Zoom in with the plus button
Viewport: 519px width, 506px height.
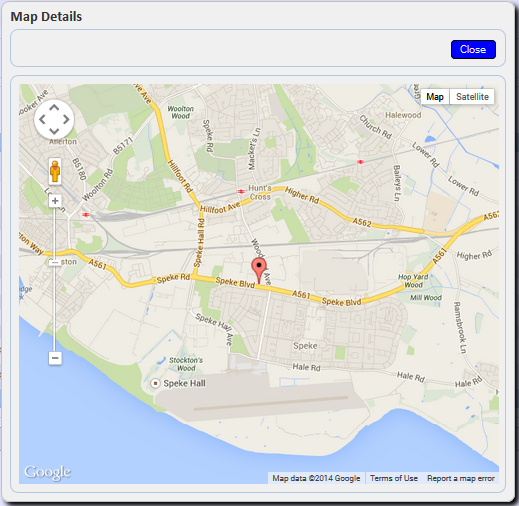point(55,201)
